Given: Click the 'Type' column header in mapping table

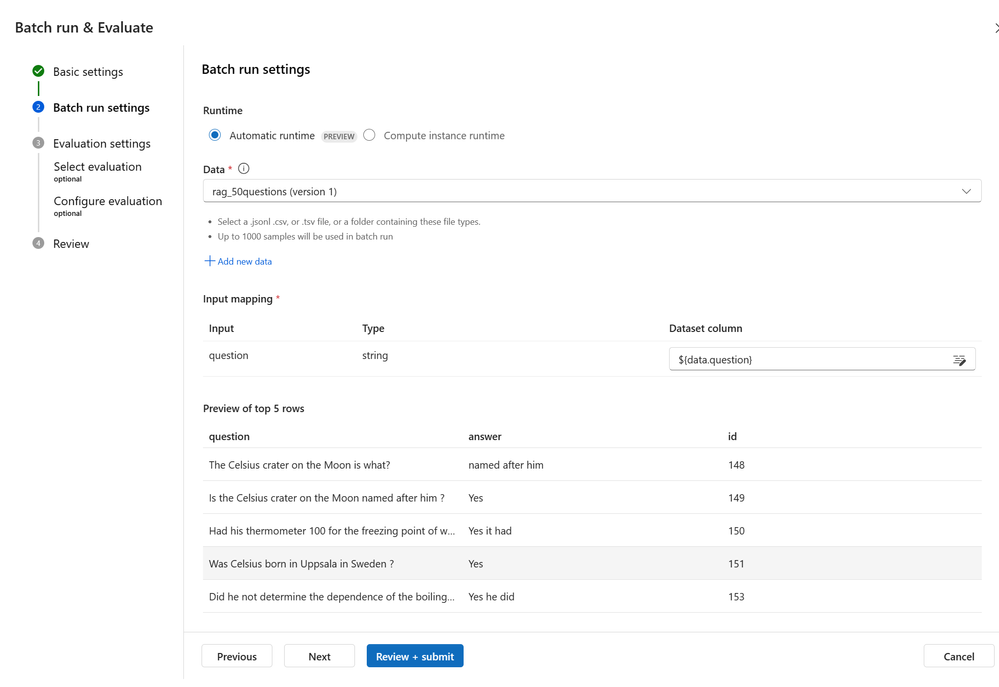Looking at the screenshot, I should click(x=373, y=328).
